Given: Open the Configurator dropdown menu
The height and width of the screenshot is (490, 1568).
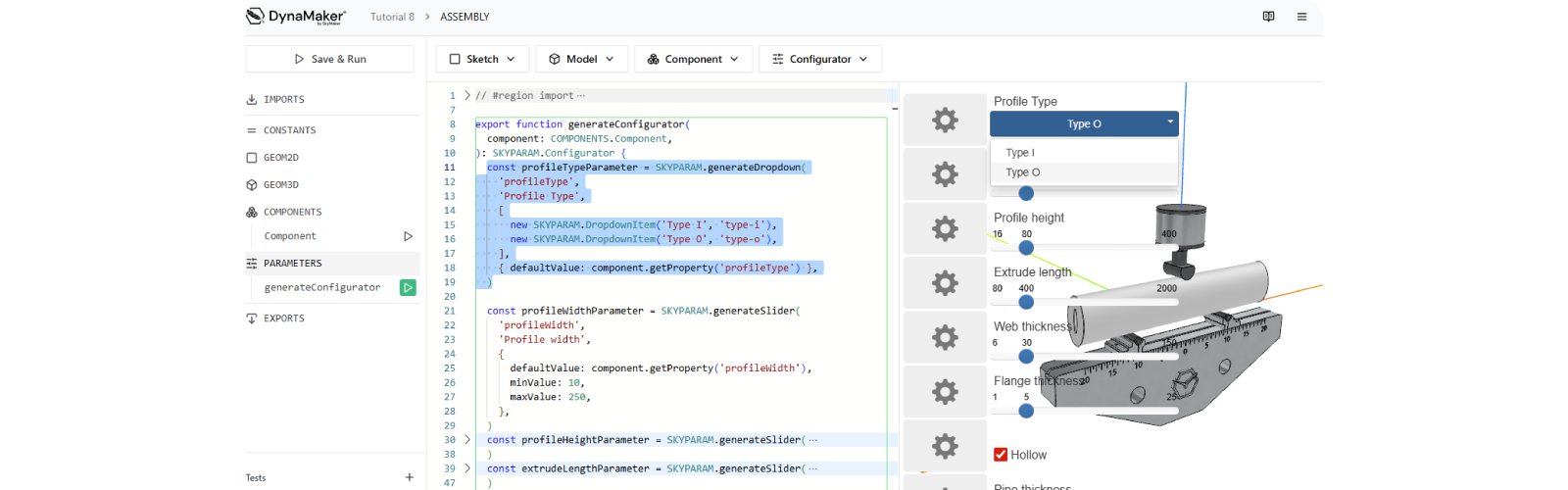Looking at the screenshot, I should (819, 59).
